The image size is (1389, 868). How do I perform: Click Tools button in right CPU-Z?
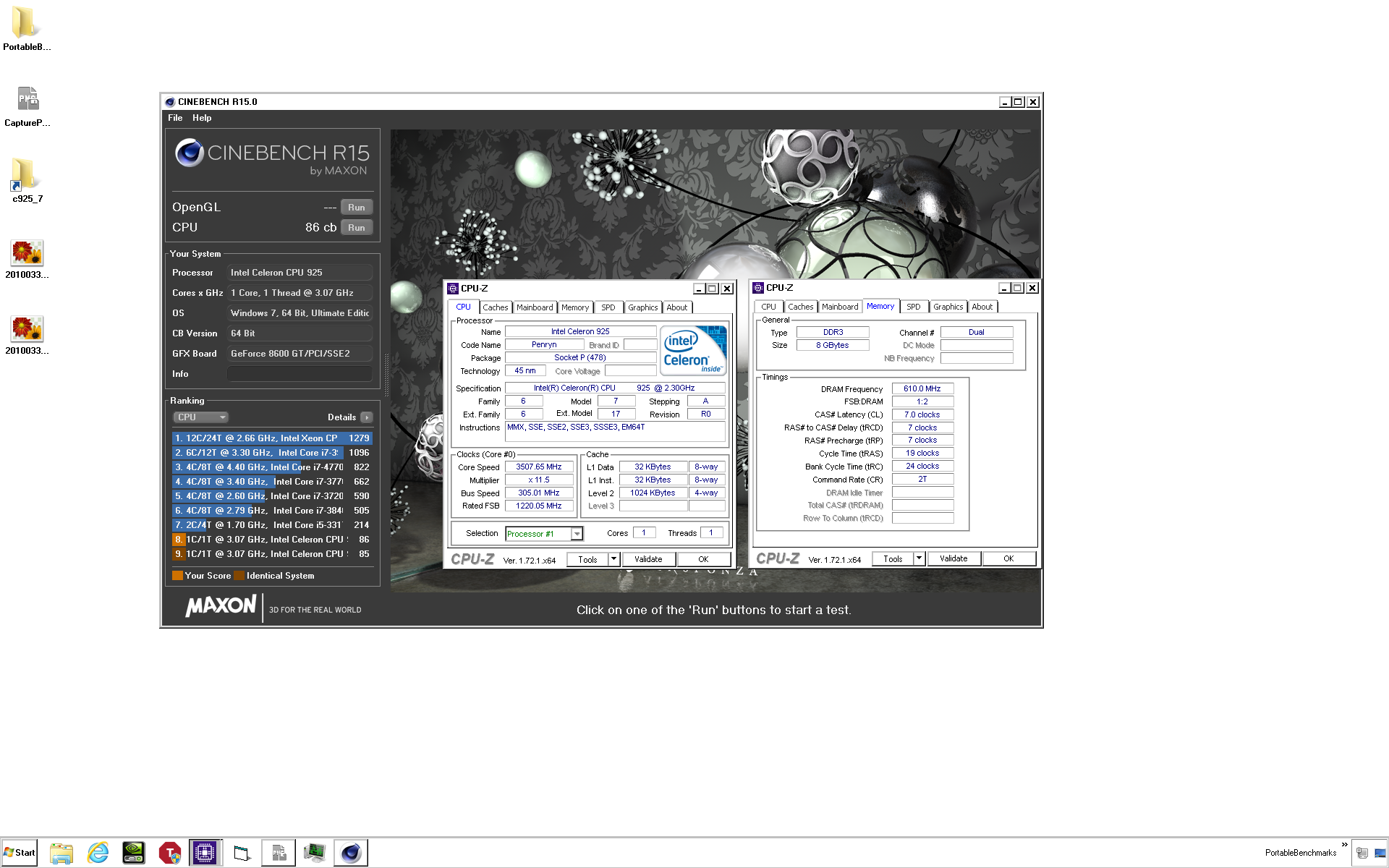pyautogui.click(x=893, y=558)
